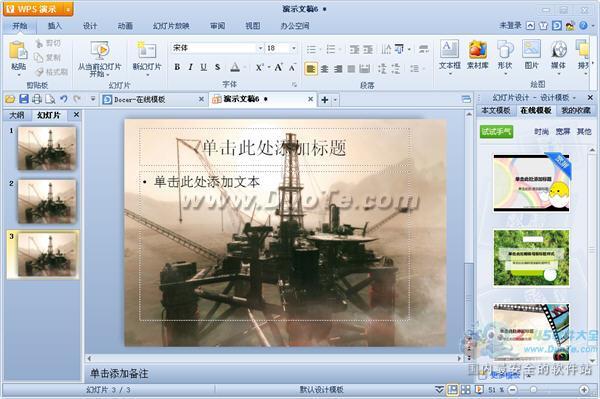Increase font size with A+ icon
The width and height of the screenshot is (600, 399).
tap(279, 67)
